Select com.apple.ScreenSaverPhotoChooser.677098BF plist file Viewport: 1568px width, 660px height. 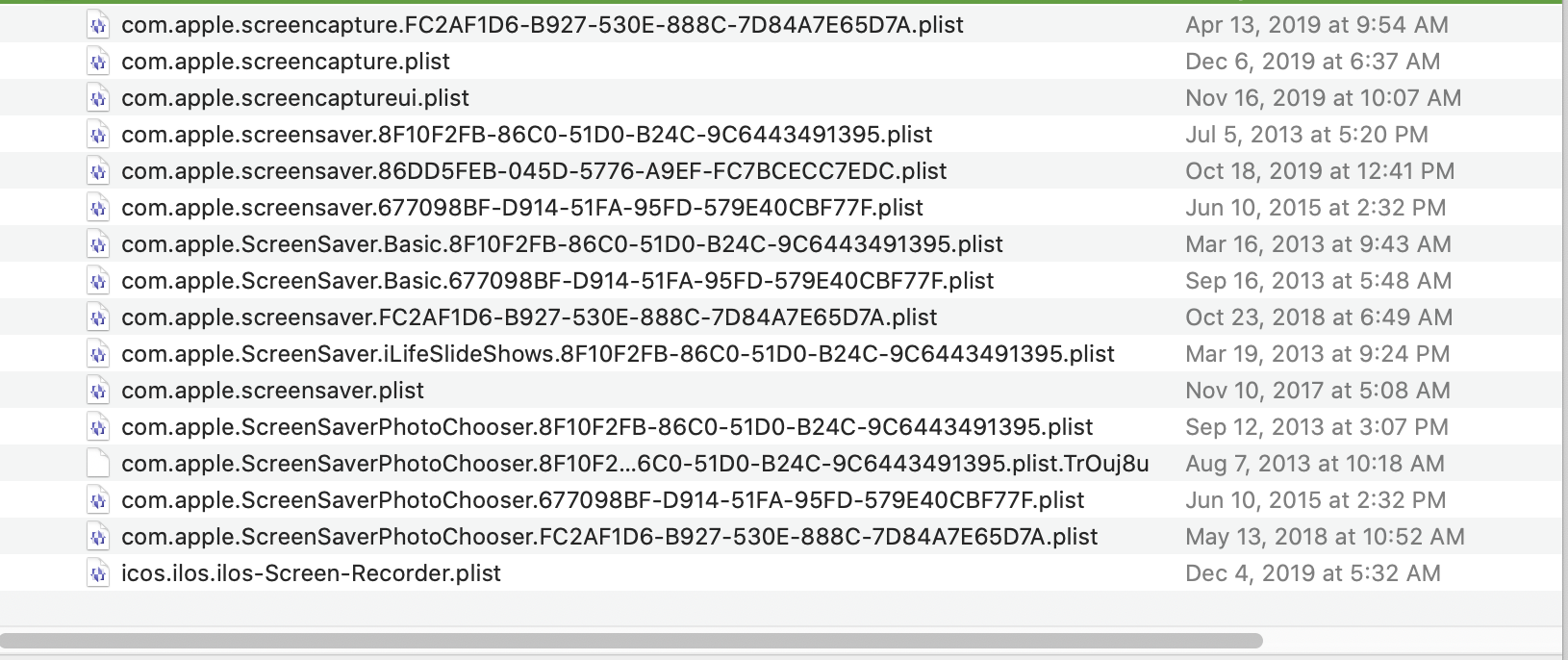[x=602, y=500]
